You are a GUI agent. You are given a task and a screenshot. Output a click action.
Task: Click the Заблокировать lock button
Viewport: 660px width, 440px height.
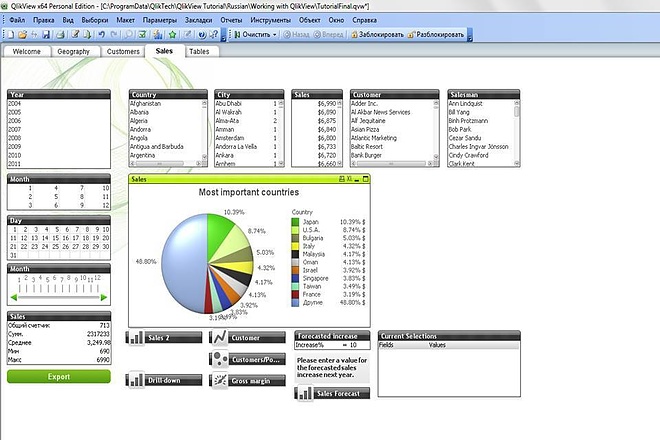(377, 35)
